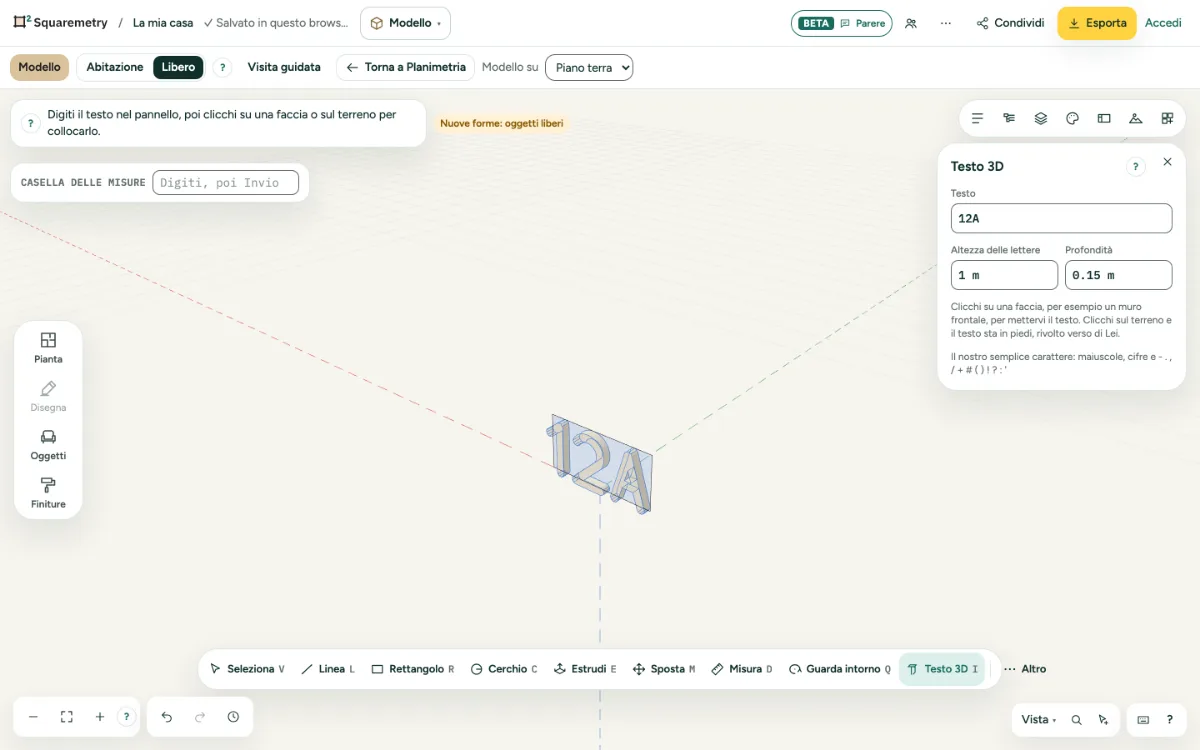Click the search magnifier icon
Image resolution: width=1200 pixels, height=750 pixels.
coord(1076,720)
